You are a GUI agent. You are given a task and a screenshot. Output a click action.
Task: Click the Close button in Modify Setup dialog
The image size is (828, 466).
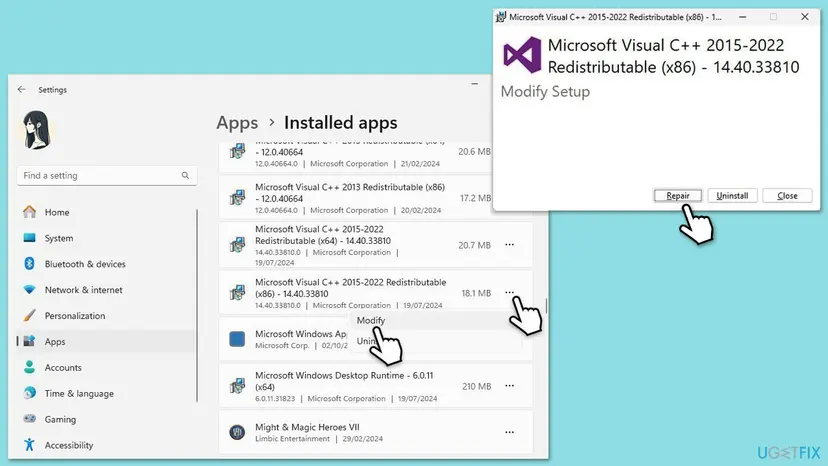[x=787, y=196]
